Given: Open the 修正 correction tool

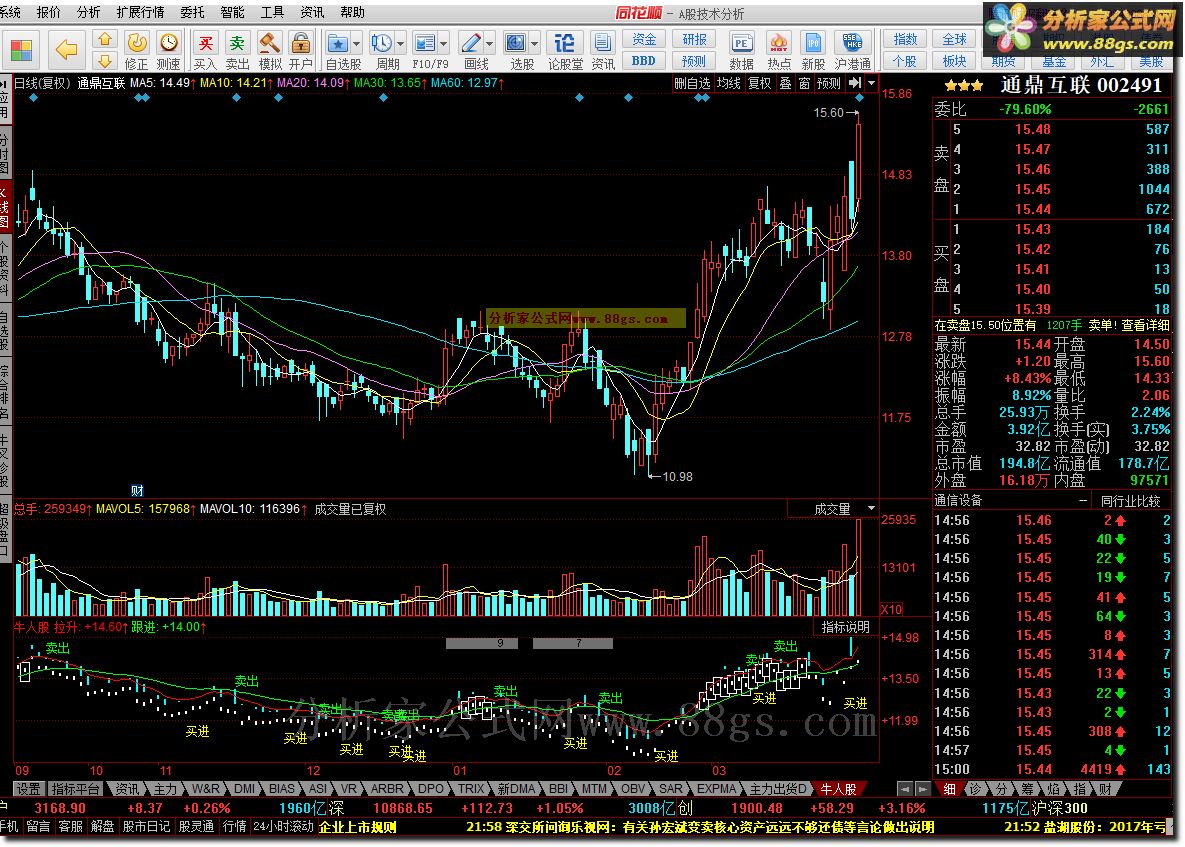Looking at the screenshot, I should 137,51.
